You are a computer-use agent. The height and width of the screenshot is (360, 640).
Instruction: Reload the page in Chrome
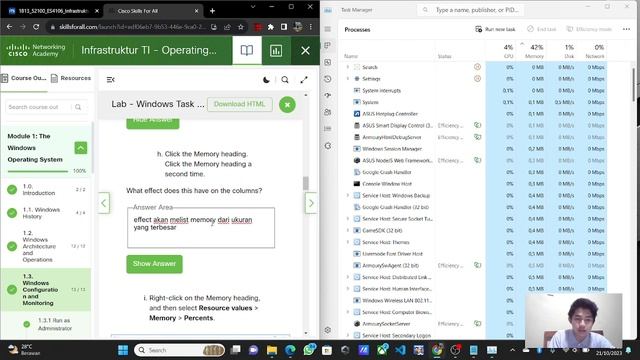pyautogui.click(x=36, y=27)
